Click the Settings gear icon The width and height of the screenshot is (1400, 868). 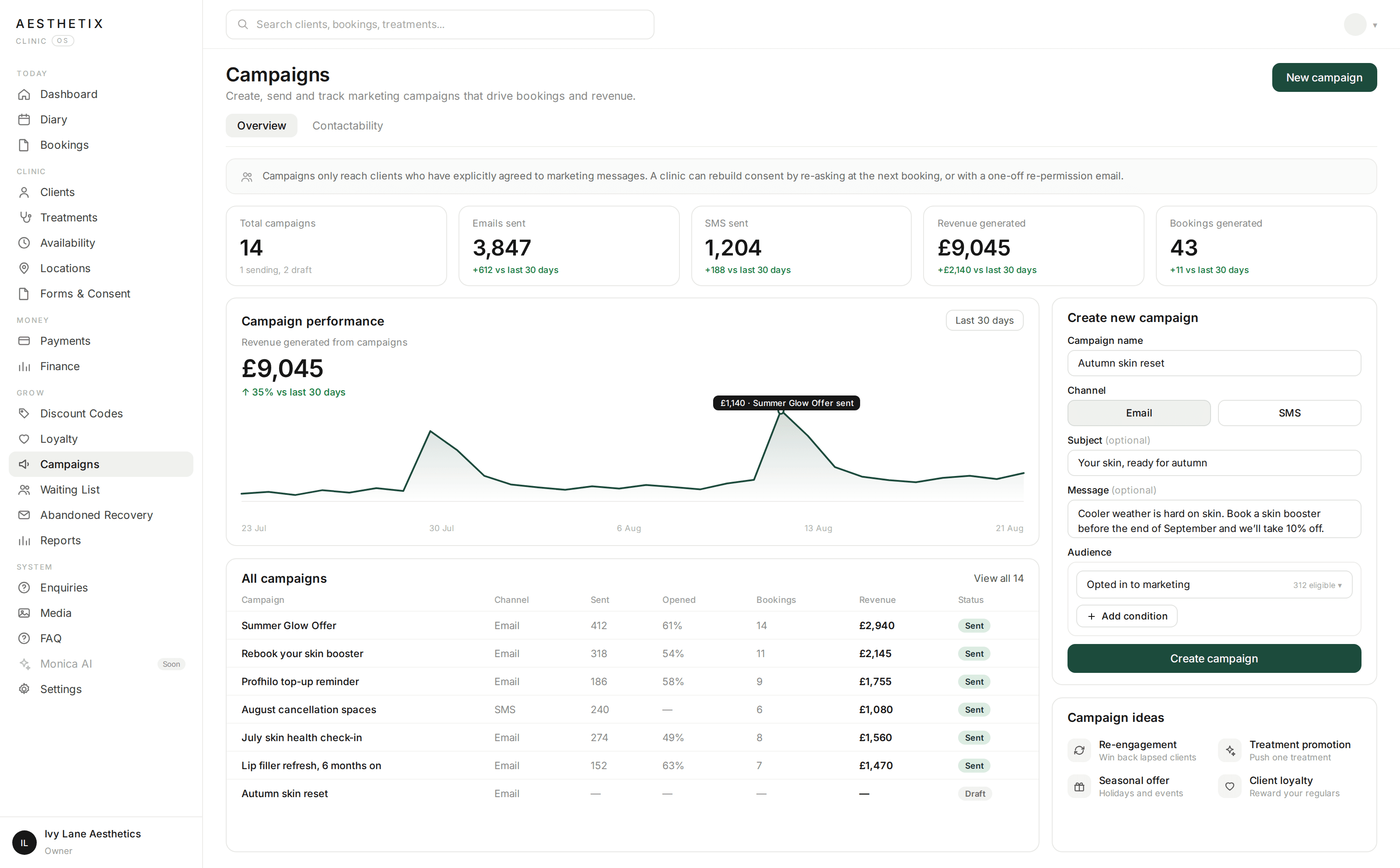pyautogui.click(x=24, y=689)
